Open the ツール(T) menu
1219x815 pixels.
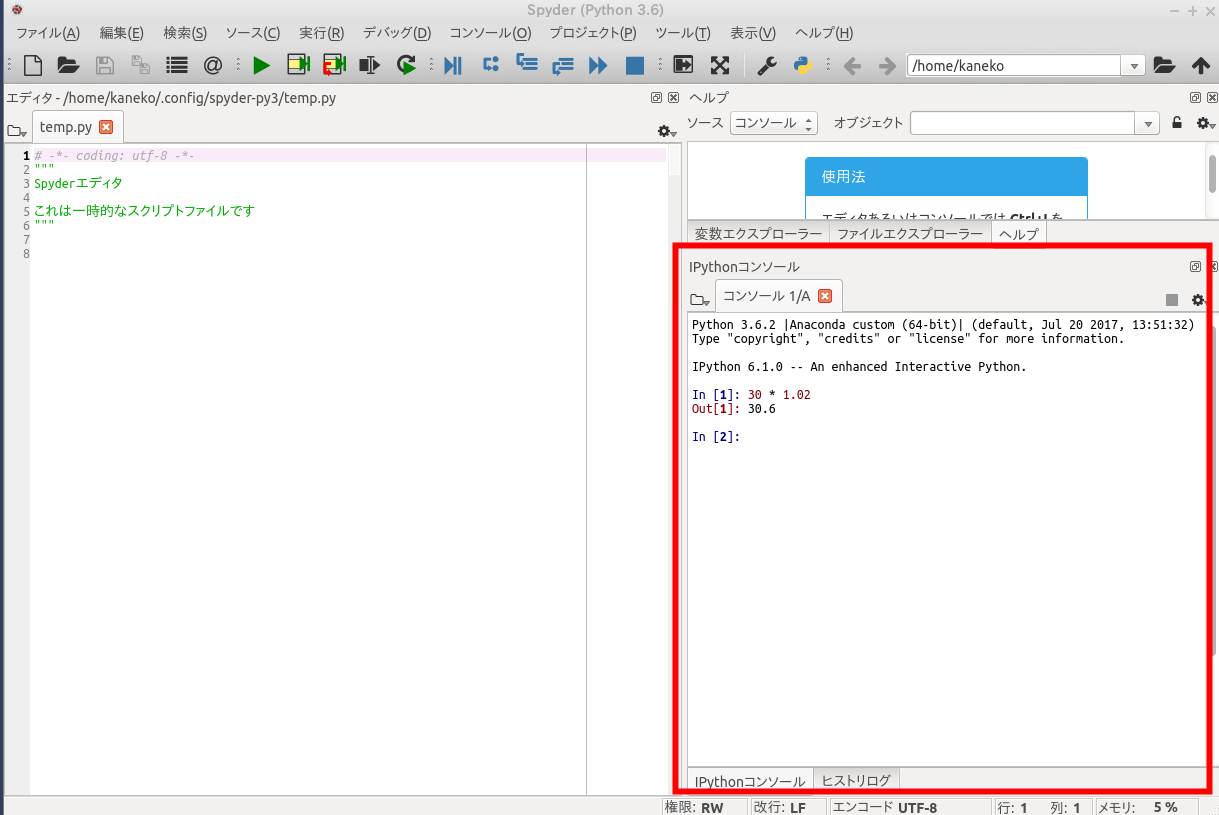pos(683,32)
